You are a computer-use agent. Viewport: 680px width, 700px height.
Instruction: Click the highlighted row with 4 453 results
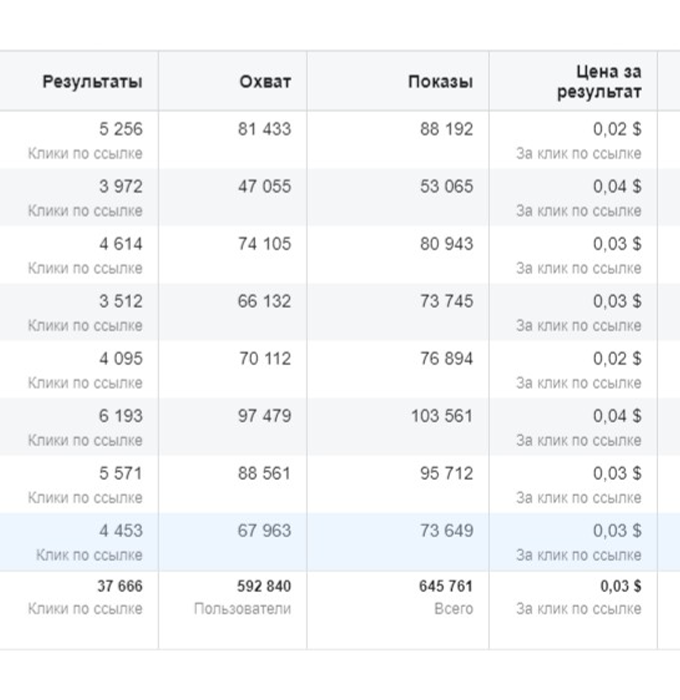pos(340,542)
